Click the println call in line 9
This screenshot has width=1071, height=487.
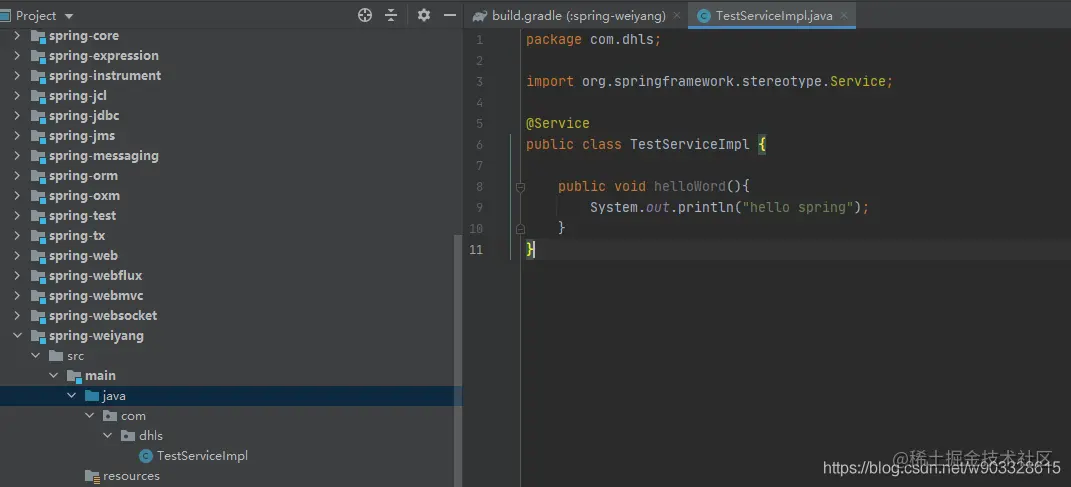[706, 207]
